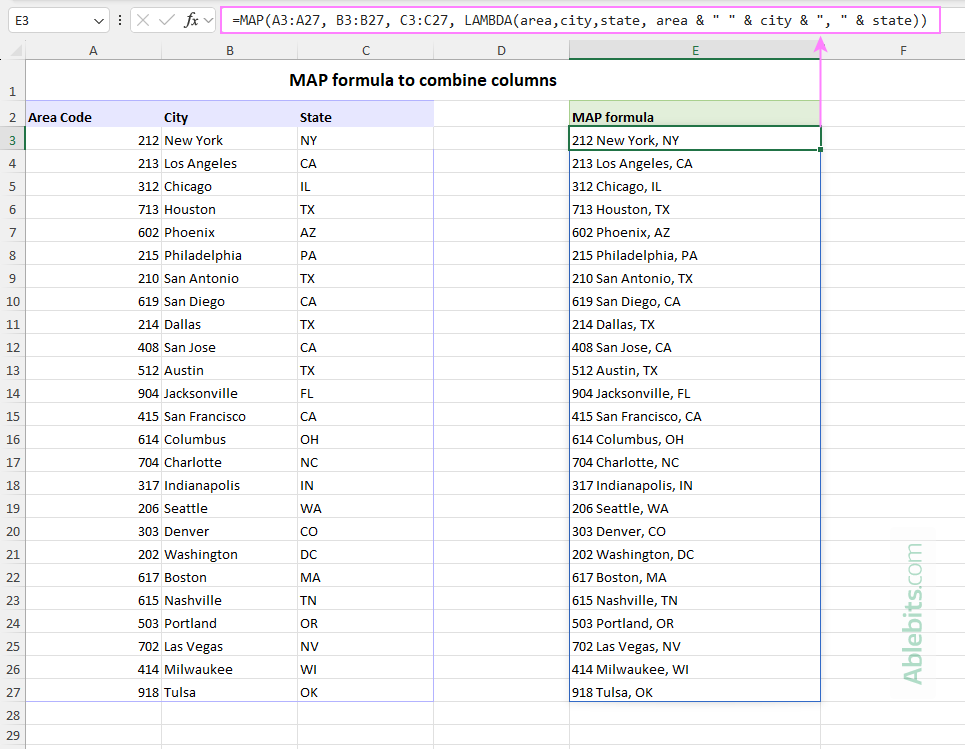Click row header 3

tap(12, 140)
